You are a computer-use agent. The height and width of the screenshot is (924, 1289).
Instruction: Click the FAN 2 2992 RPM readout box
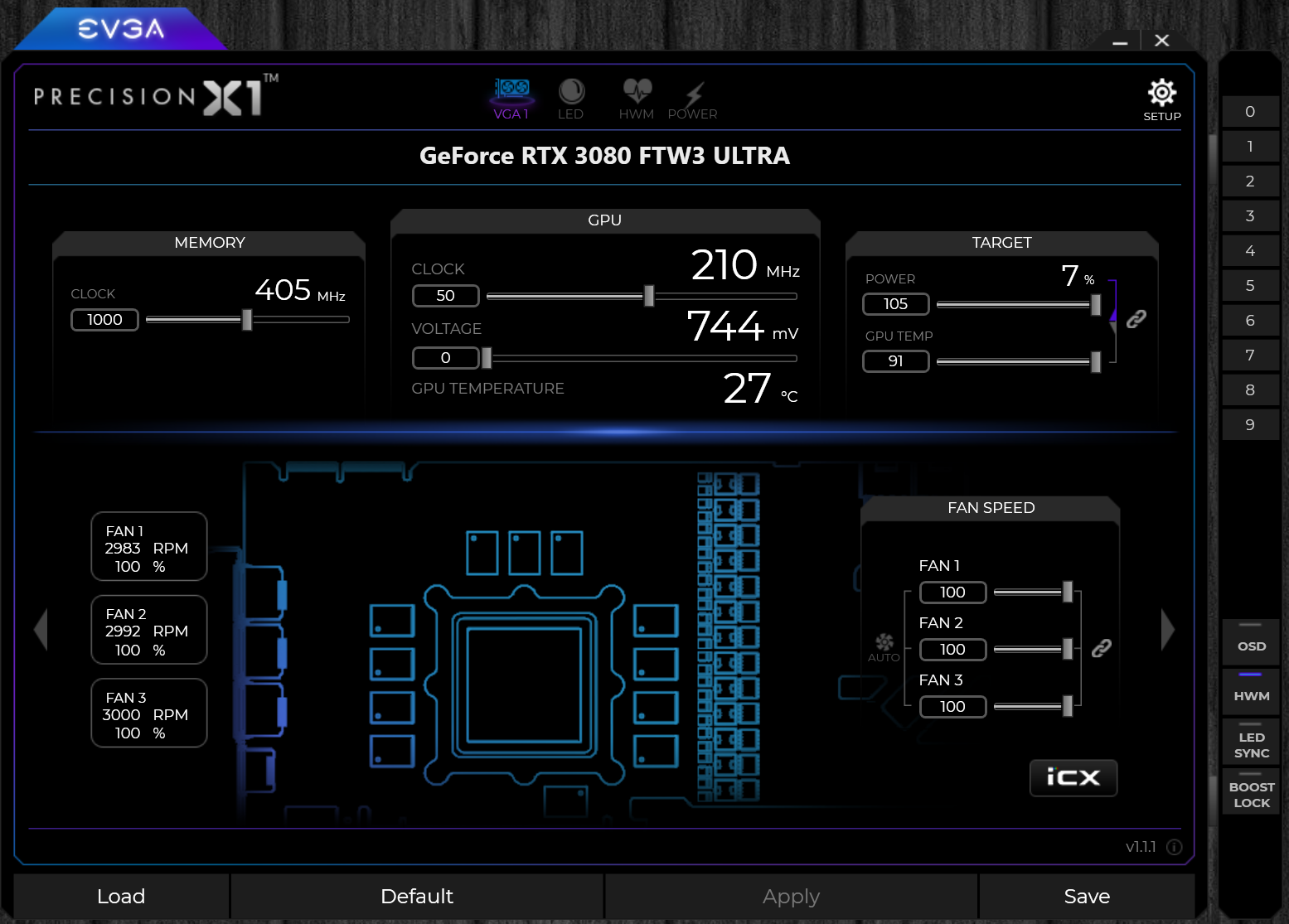point(149,630)
